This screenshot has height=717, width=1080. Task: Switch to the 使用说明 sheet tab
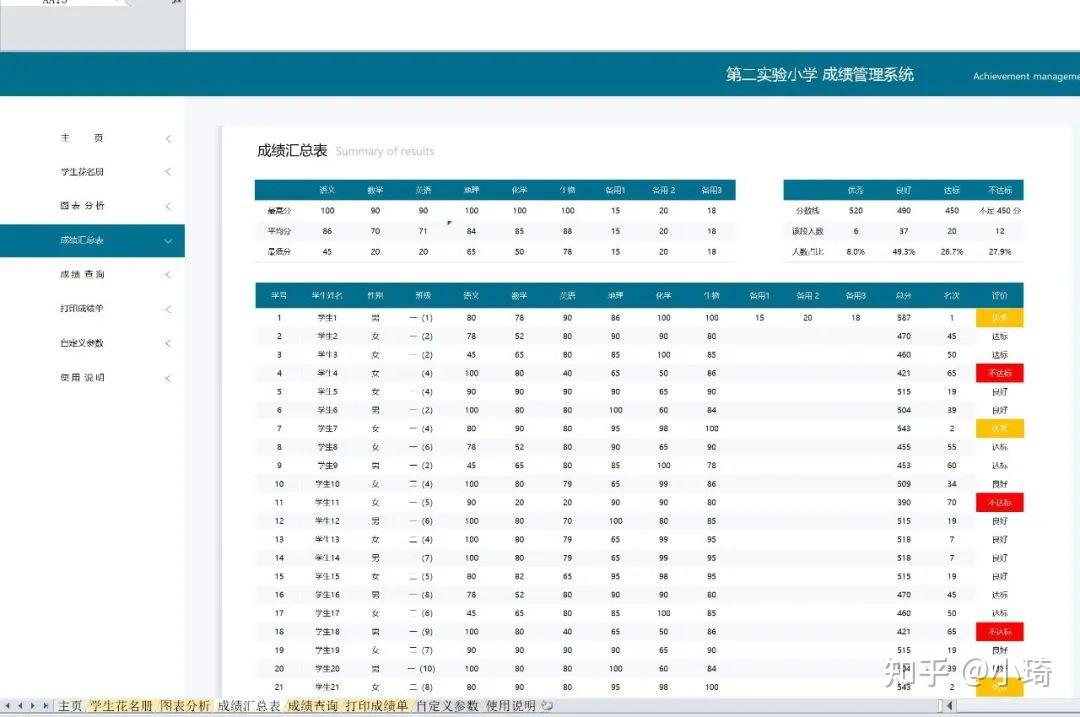[x=510, y=706]
